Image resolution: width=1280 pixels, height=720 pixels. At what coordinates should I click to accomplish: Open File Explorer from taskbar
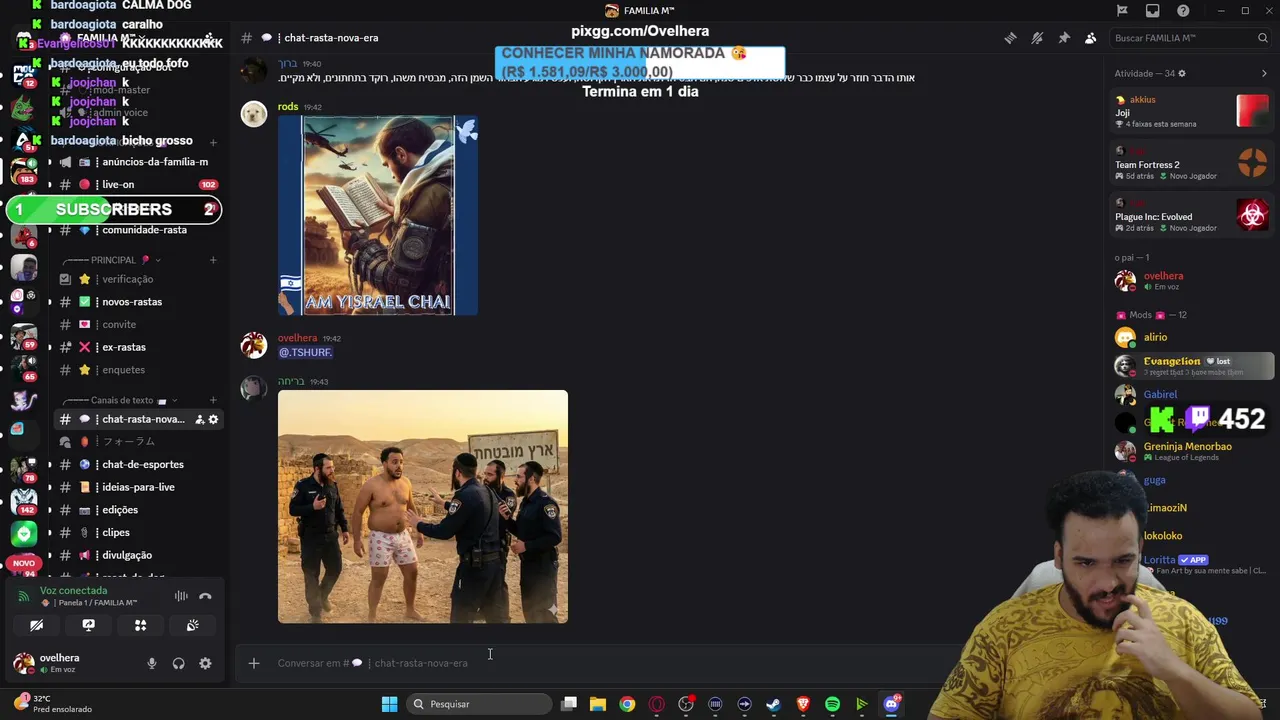point(597,704)
